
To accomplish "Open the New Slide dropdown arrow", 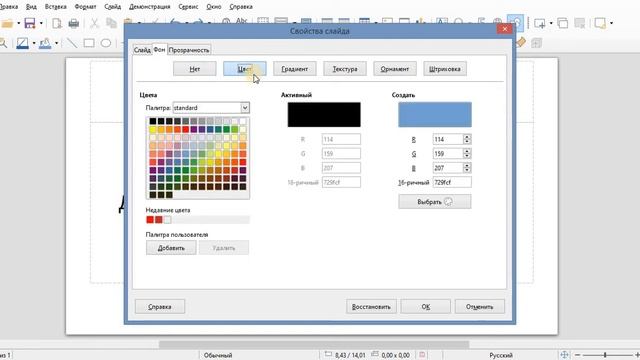I will click(551, 23).
